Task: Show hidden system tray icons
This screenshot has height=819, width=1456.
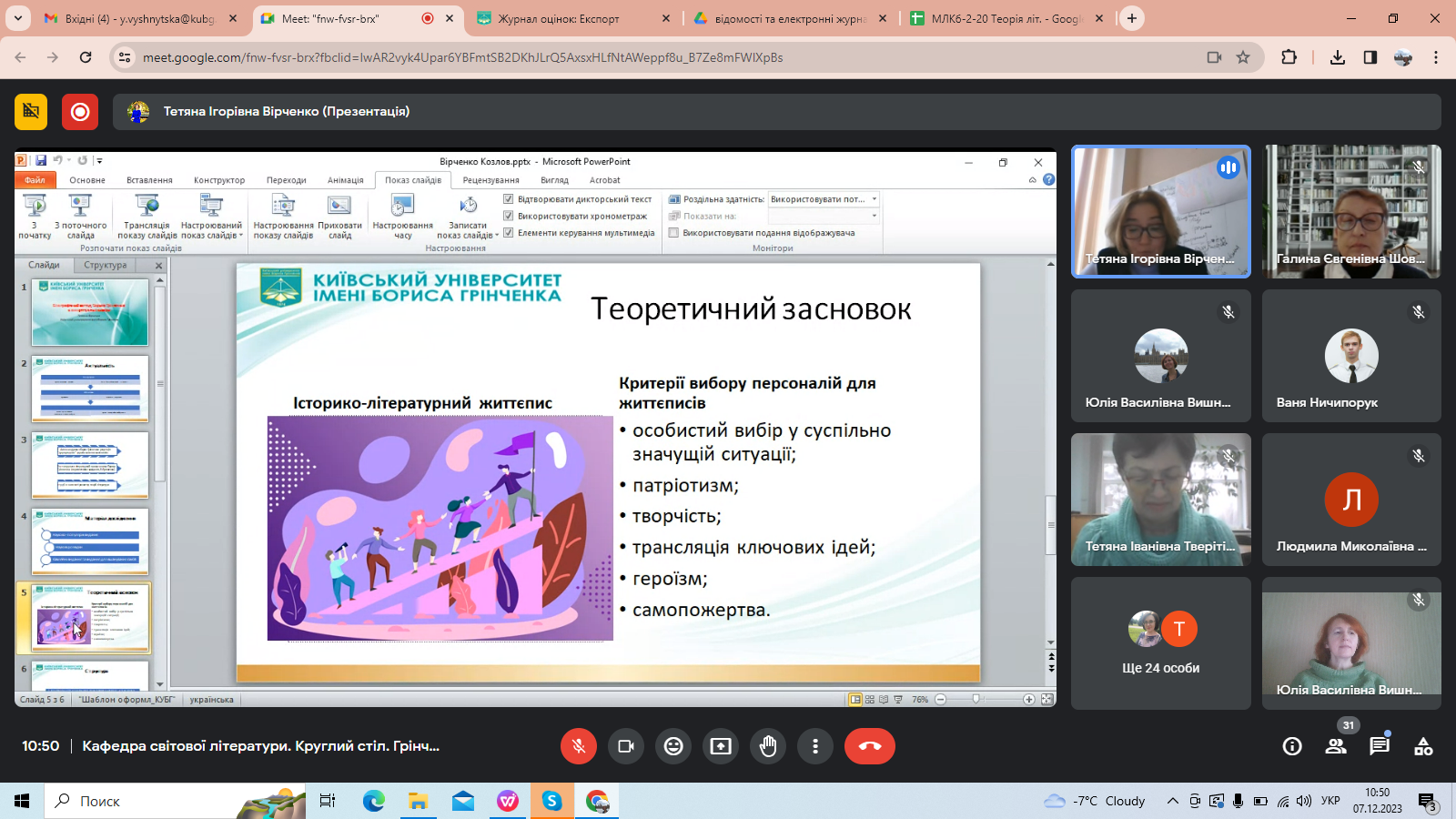Action: (x=1173, y=801)
